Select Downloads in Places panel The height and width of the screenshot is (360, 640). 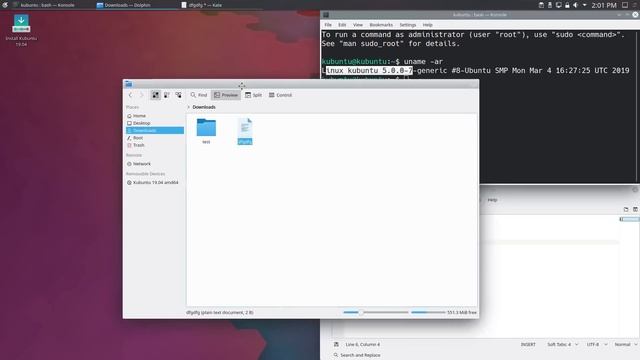[x=155, y=131]
